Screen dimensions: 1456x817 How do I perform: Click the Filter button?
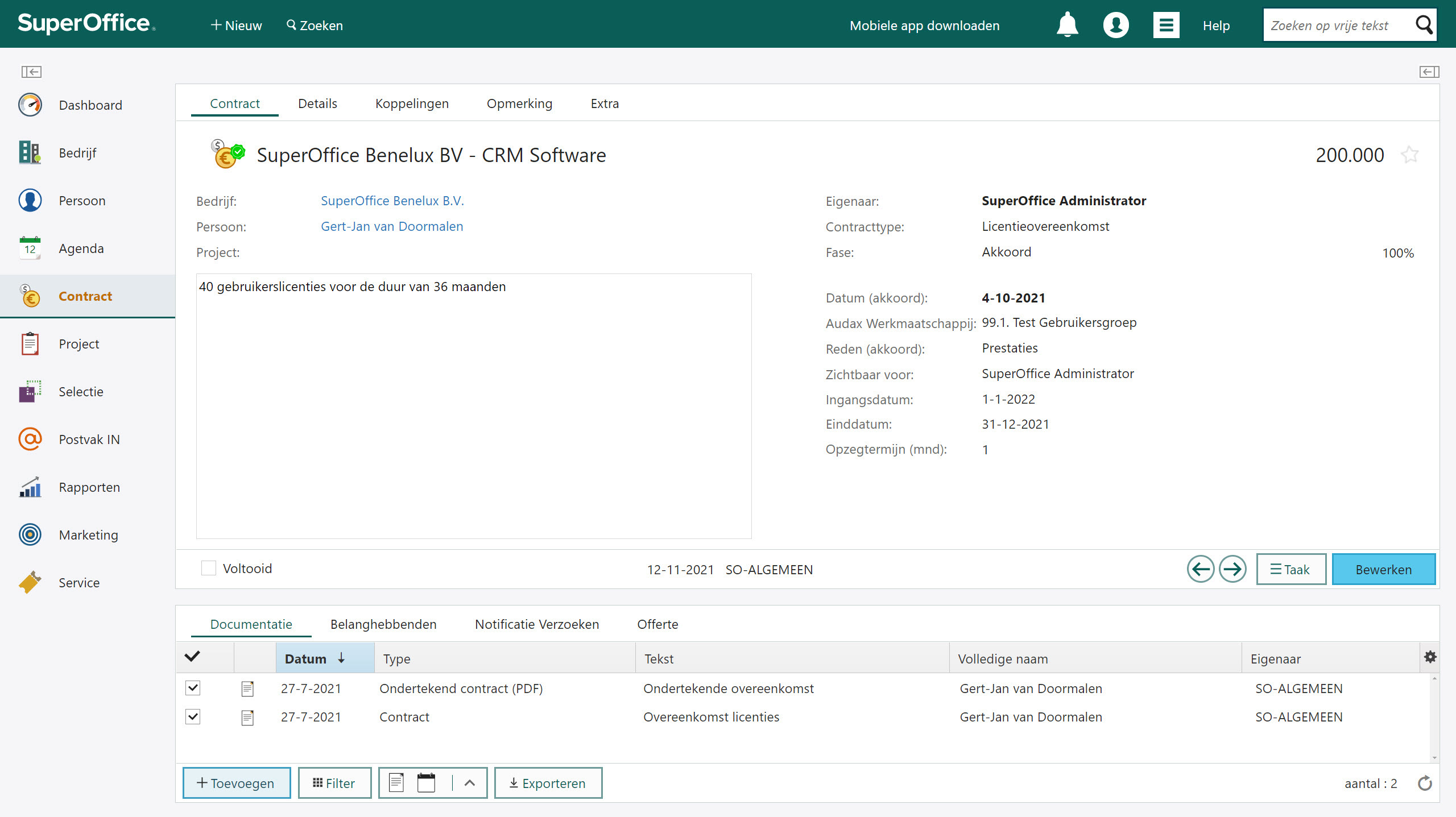(x=334, y=783)
